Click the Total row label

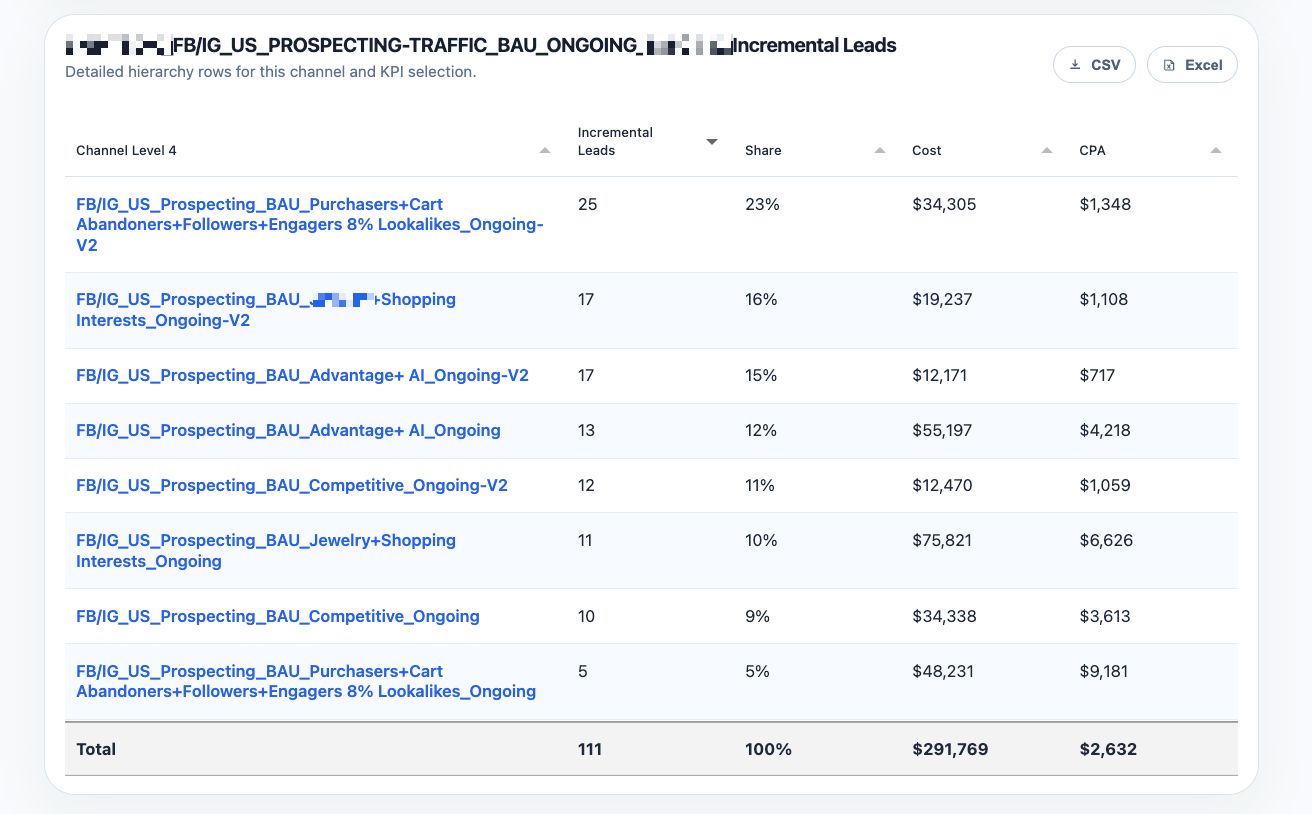click(x=96, y=749)
